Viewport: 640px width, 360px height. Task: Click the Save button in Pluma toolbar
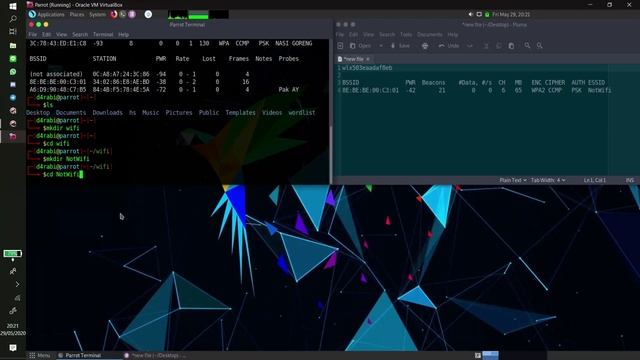pos(400,46)
